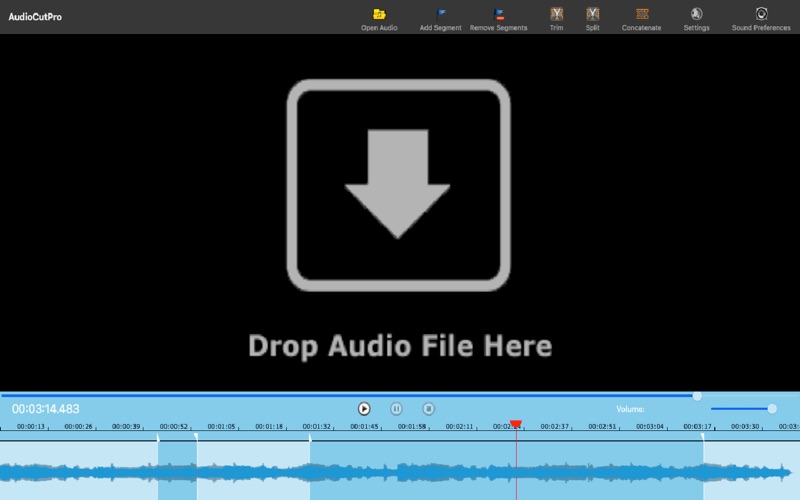Click the playback progress bar knob
Screen dimensions: 800x500
click(697, 396)
